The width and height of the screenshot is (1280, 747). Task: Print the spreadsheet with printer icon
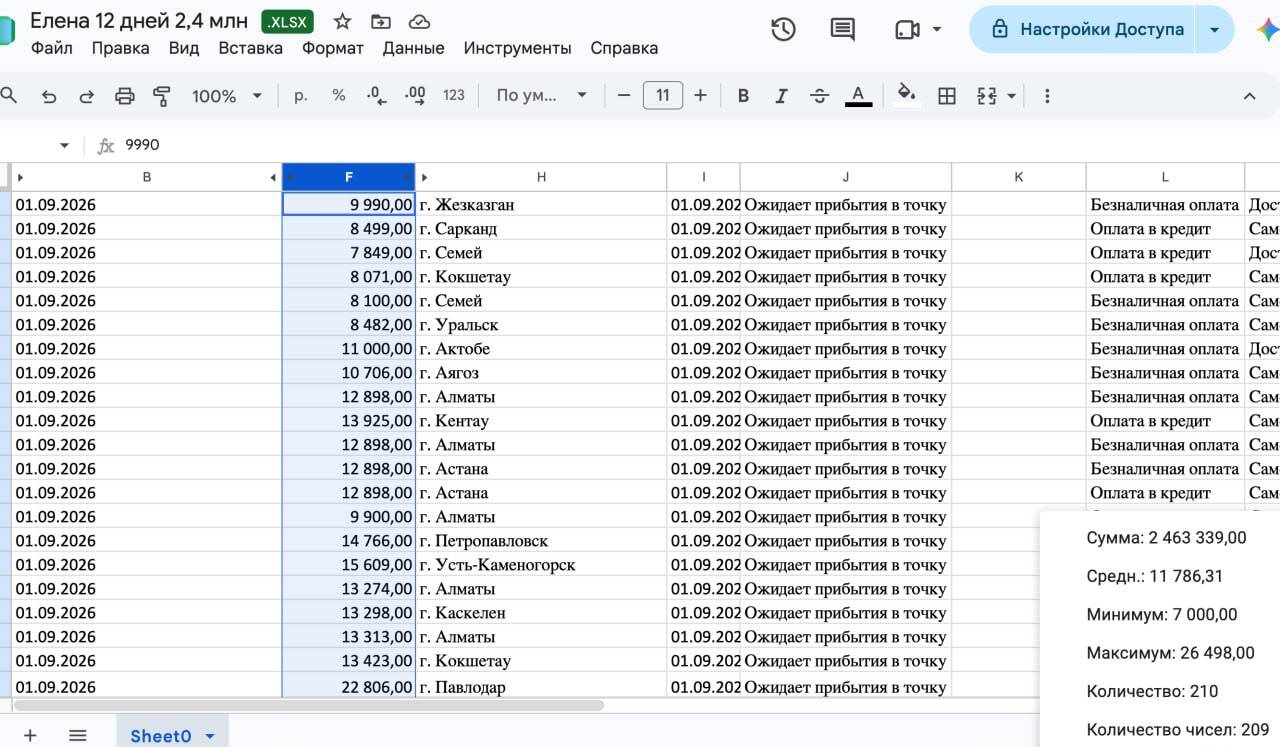[x=124, y=96]
